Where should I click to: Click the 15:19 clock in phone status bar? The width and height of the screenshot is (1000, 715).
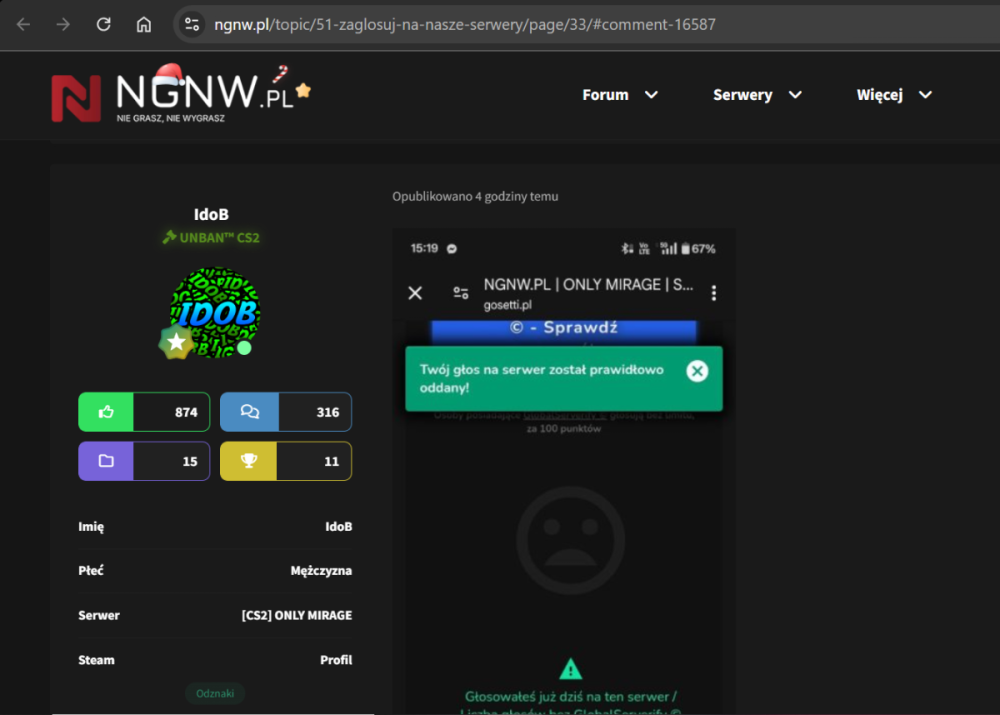(x=424, y=248)
